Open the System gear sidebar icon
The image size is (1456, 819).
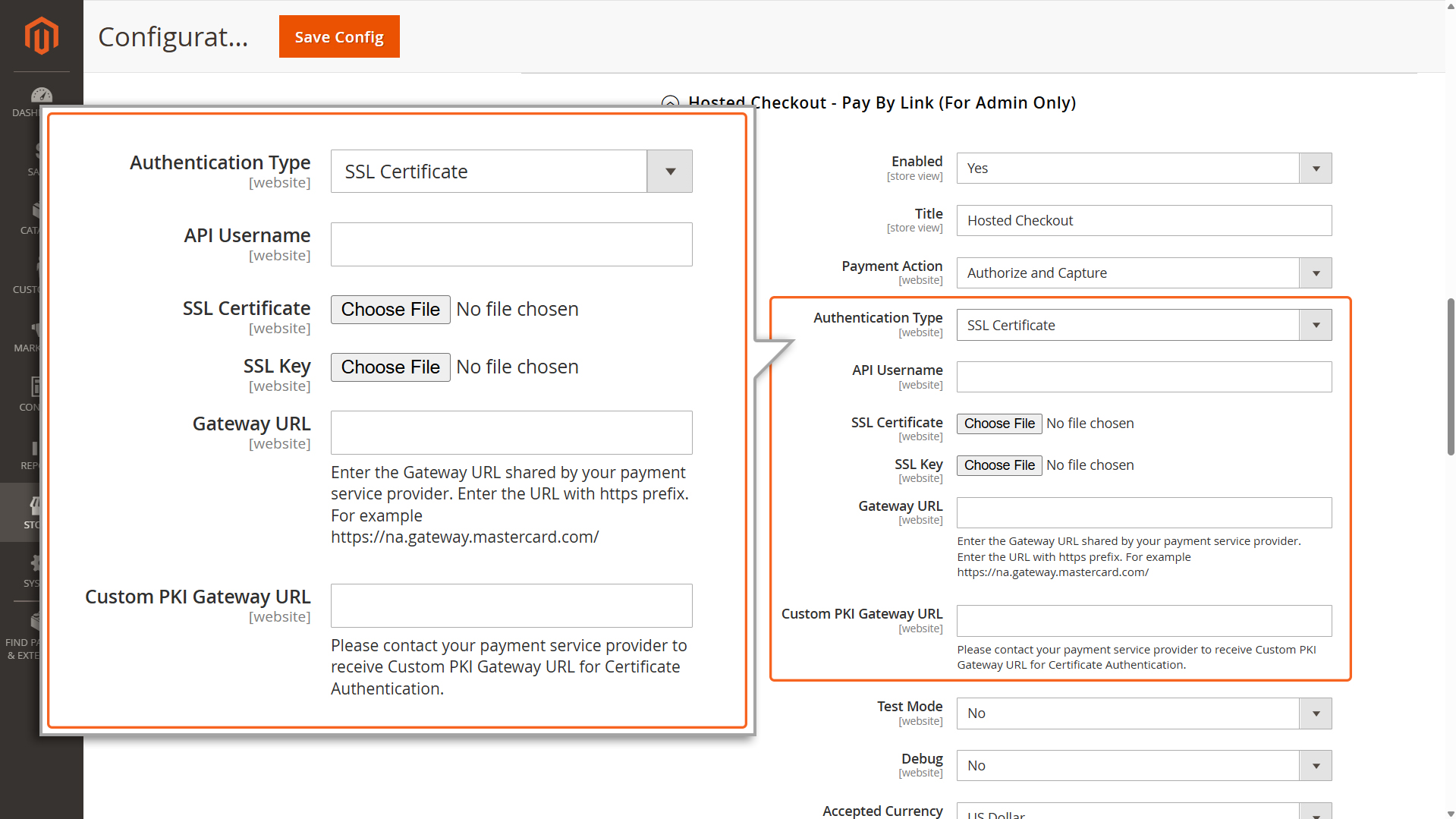tap(35, 563)
